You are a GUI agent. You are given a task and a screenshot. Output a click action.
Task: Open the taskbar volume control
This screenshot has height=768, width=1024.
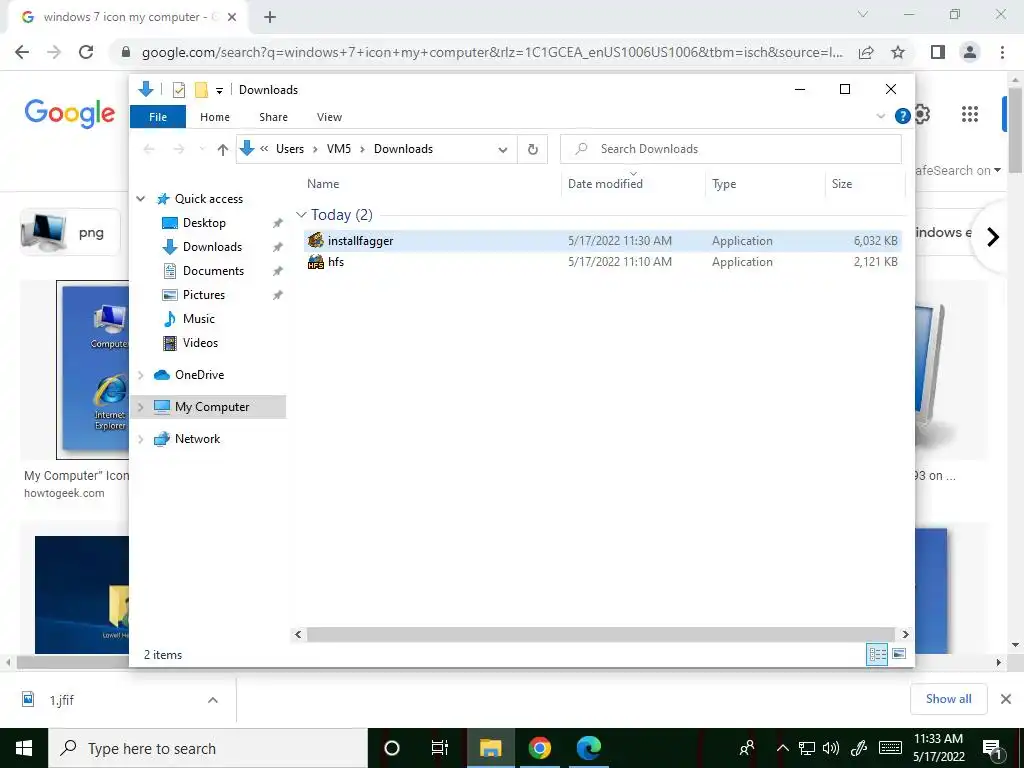tap(831, 748)
